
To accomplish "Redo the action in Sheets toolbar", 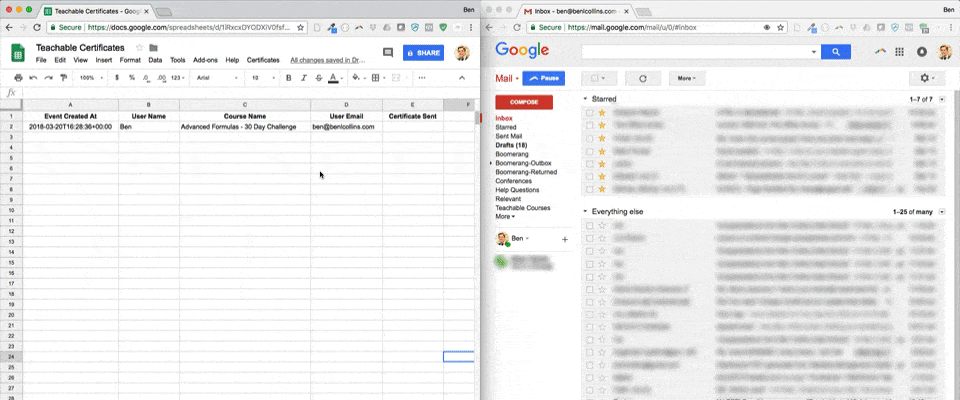I will coord(48,78).
